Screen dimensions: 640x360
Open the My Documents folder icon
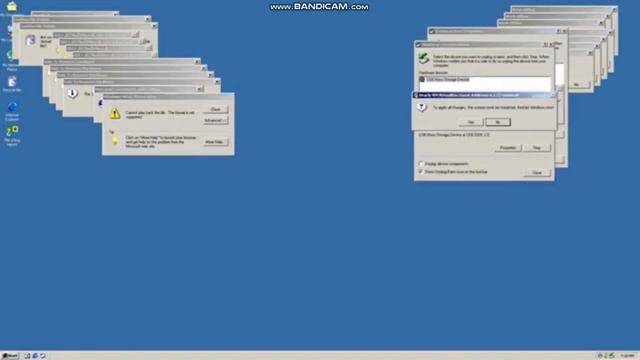11,7
